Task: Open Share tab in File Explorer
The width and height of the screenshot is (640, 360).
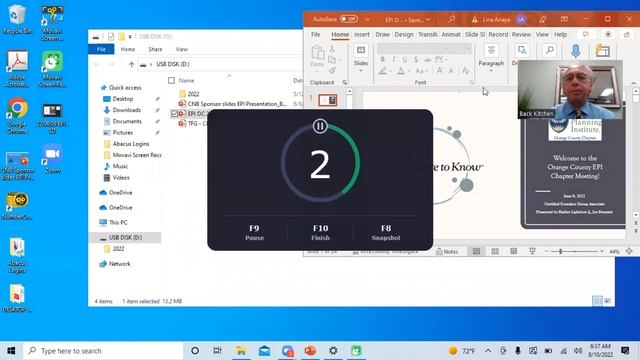Action: (155, 49)
